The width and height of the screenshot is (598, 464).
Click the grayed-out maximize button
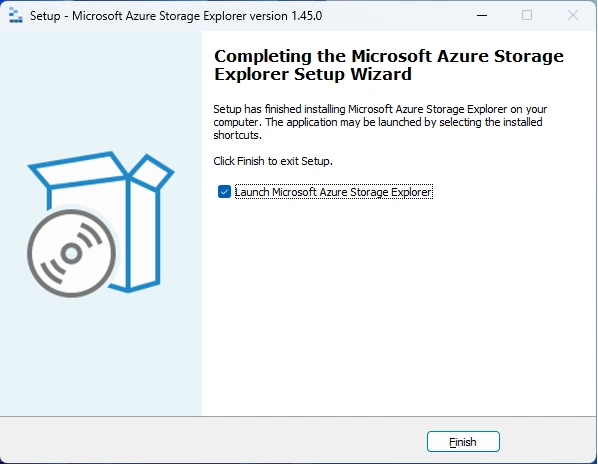tap(527, 16)
